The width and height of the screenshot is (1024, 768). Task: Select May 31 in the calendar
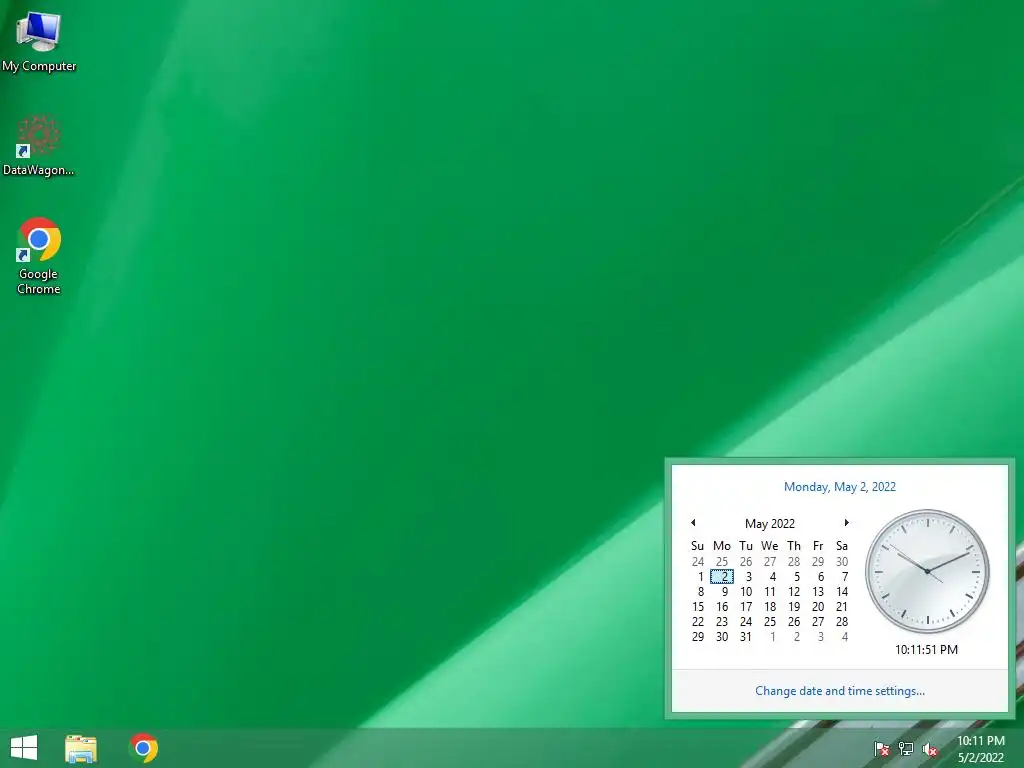click(x=746, y=637)
